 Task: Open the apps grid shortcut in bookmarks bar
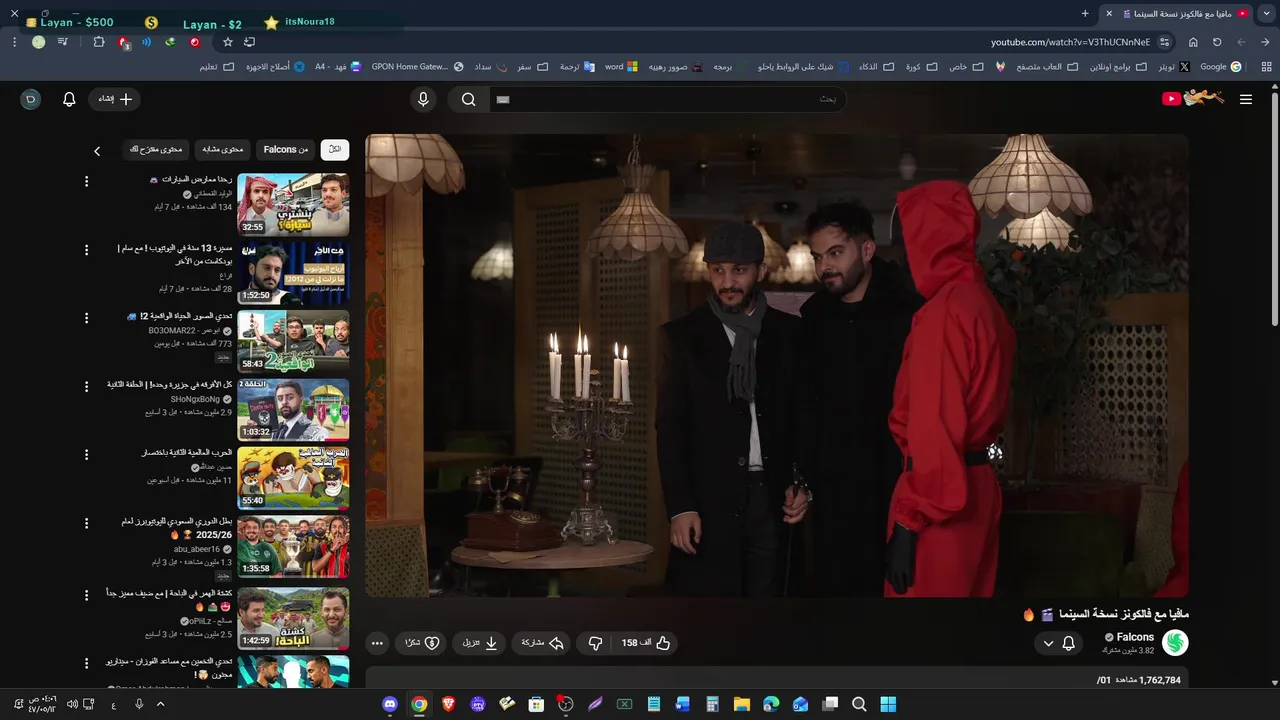click(1266, 67)
